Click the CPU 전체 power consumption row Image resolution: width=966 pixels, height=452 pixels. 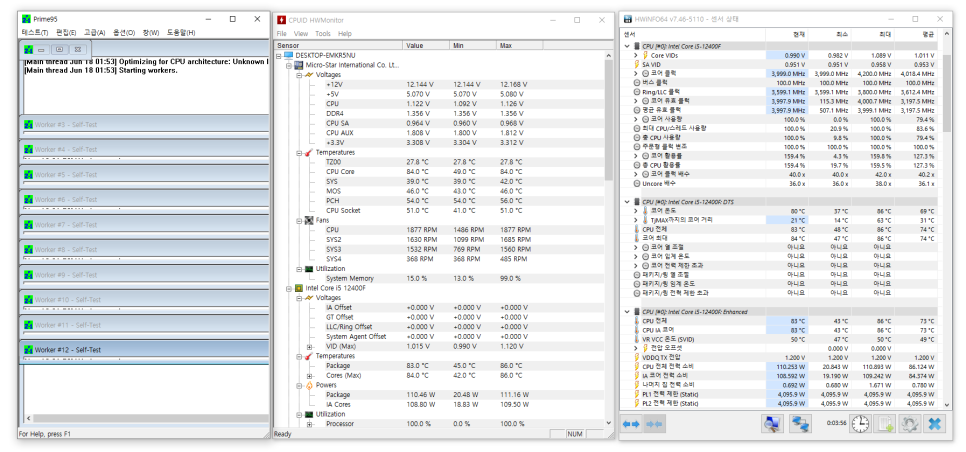pos(781,366)
